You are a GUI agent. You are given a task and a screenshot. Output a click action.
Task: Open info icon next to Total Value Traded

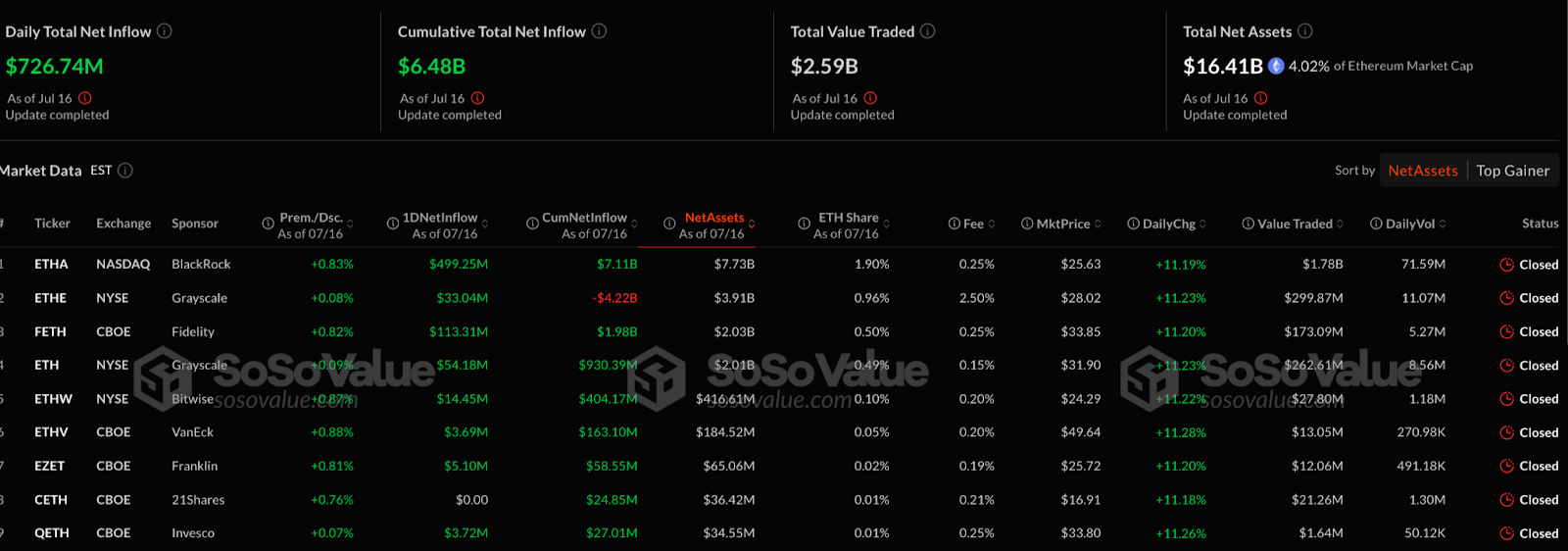pos(927,31)
